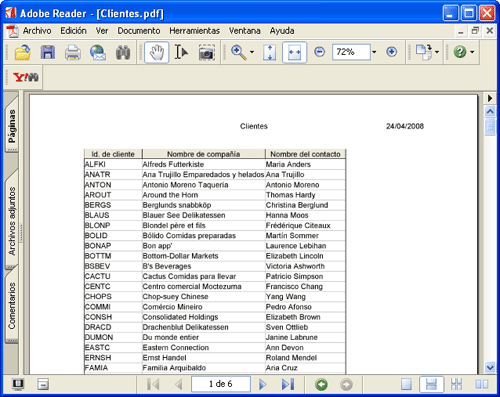Open the Ventana menu

coord(244,31)
